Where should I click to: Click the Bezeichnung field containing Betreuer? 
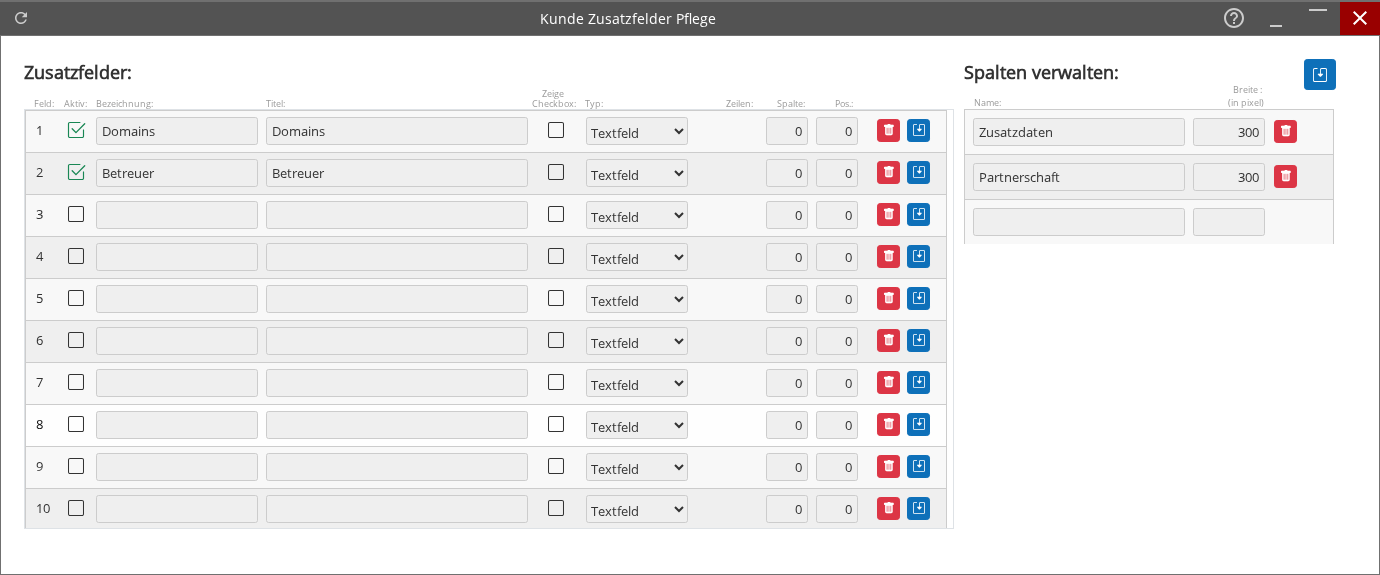[x=176, y=173]
